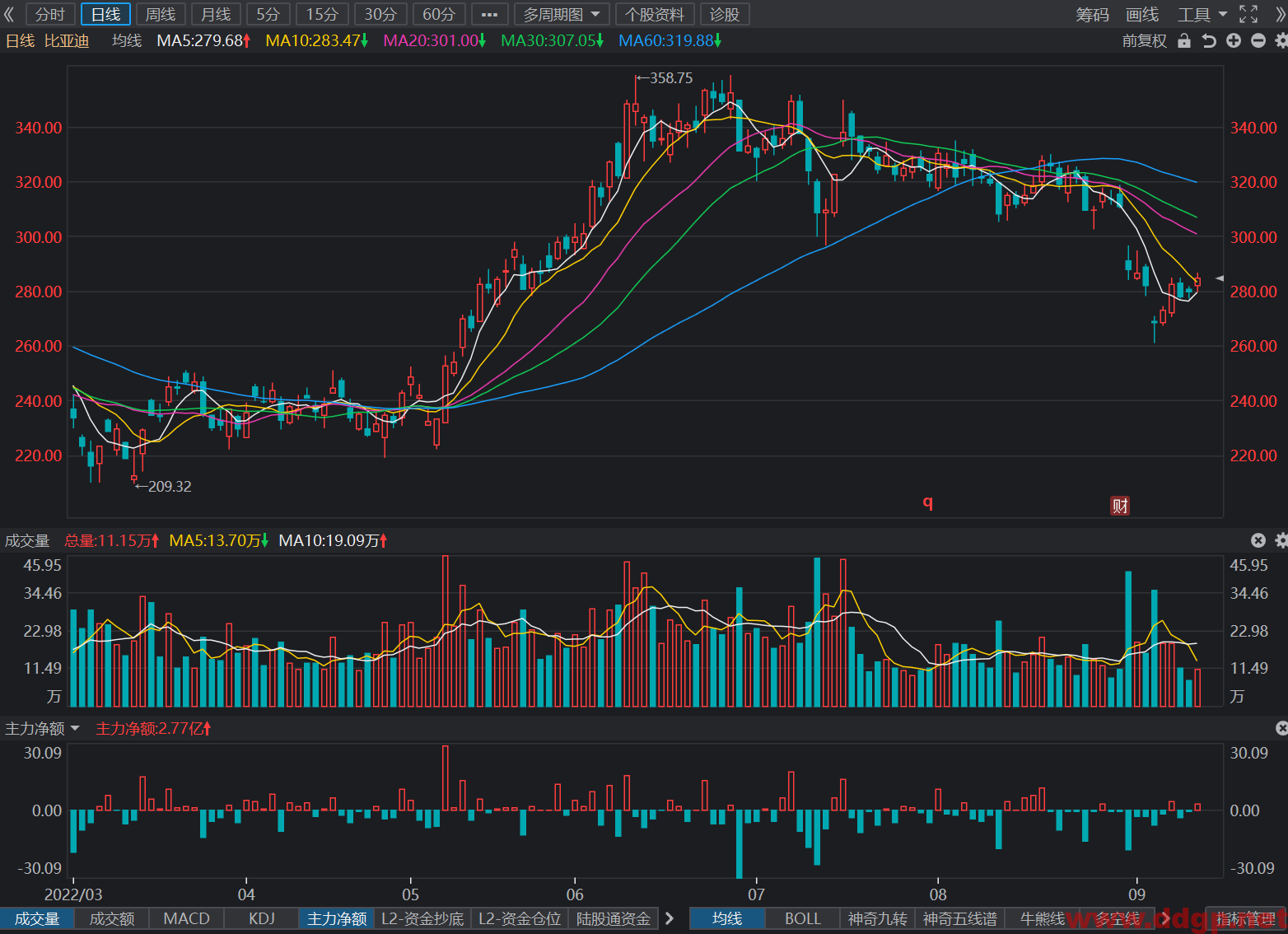Image resolution: width=1288 pixels, height=934 pixels.
Task: Undo chart action with back arrow icon
Action: 1208,40
